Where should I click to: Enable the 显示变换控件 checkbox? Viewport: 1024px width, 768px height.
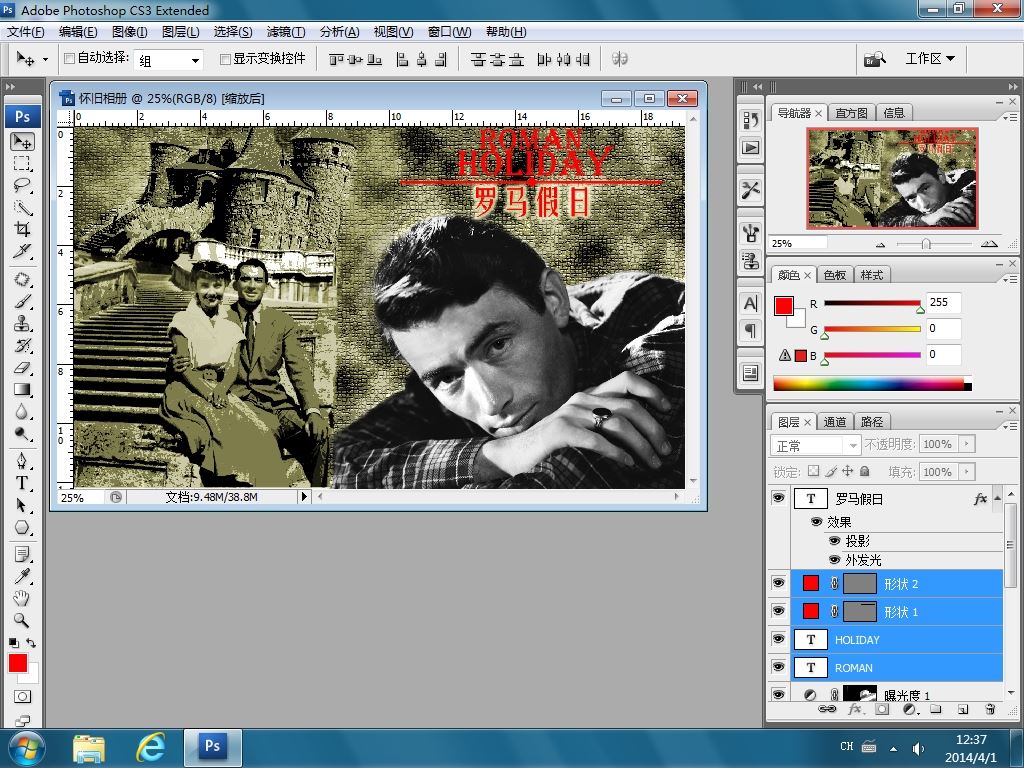225,59
